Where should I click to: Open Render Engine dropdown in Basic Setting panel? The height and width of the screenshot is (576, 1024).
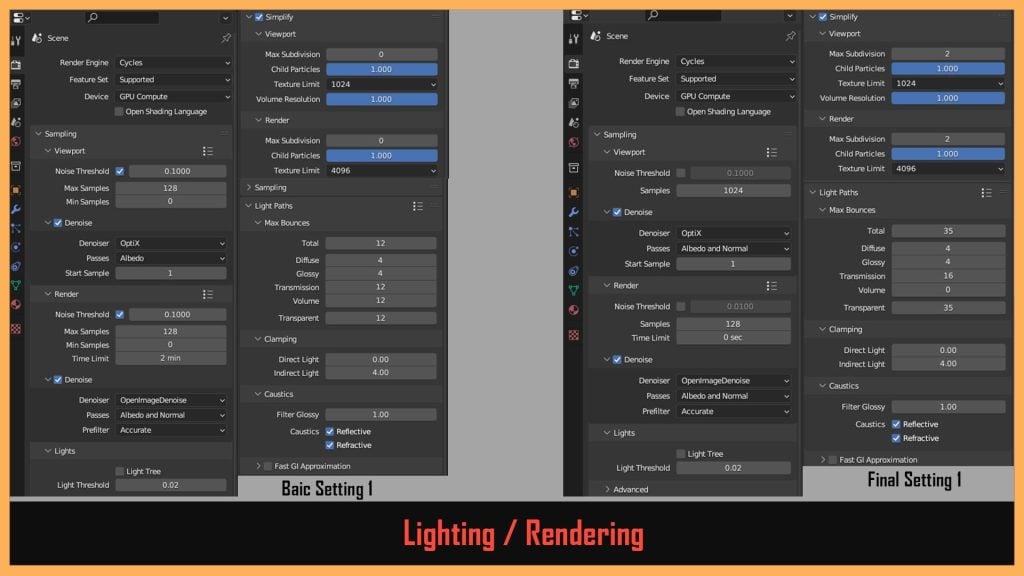[174, 63]
